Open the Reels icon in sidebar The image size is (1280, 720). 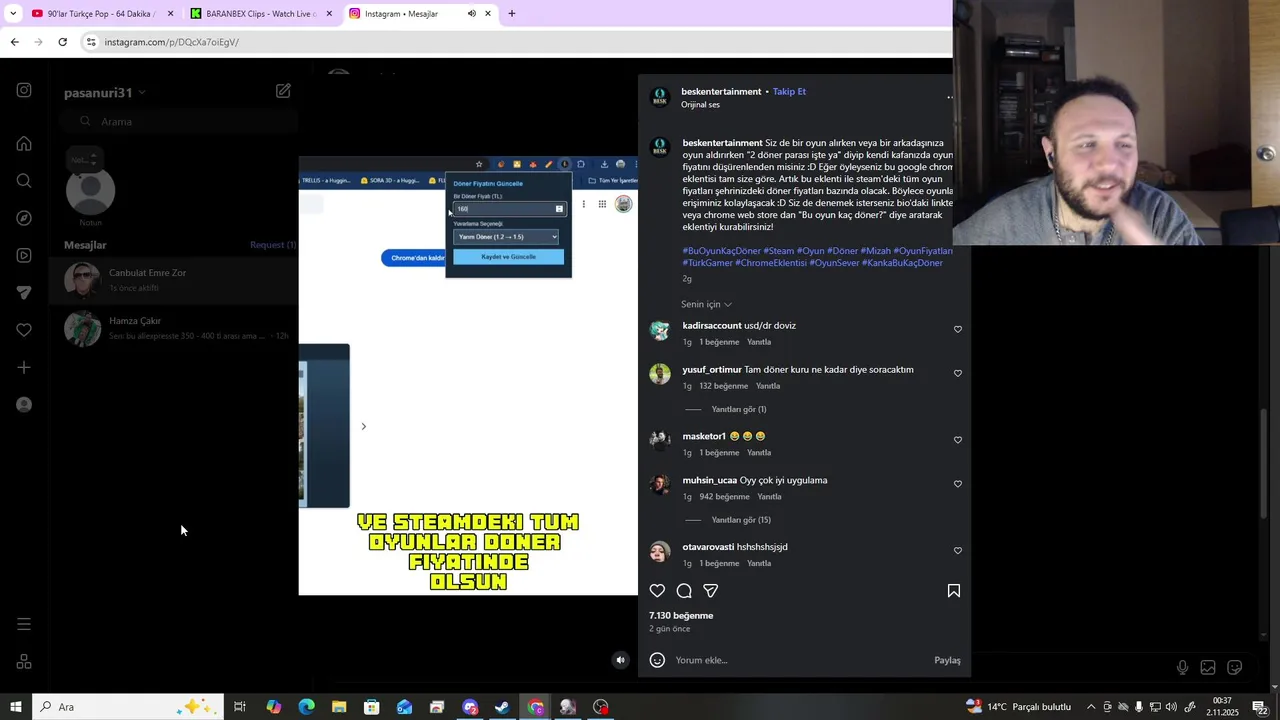[x=24, y=255]
